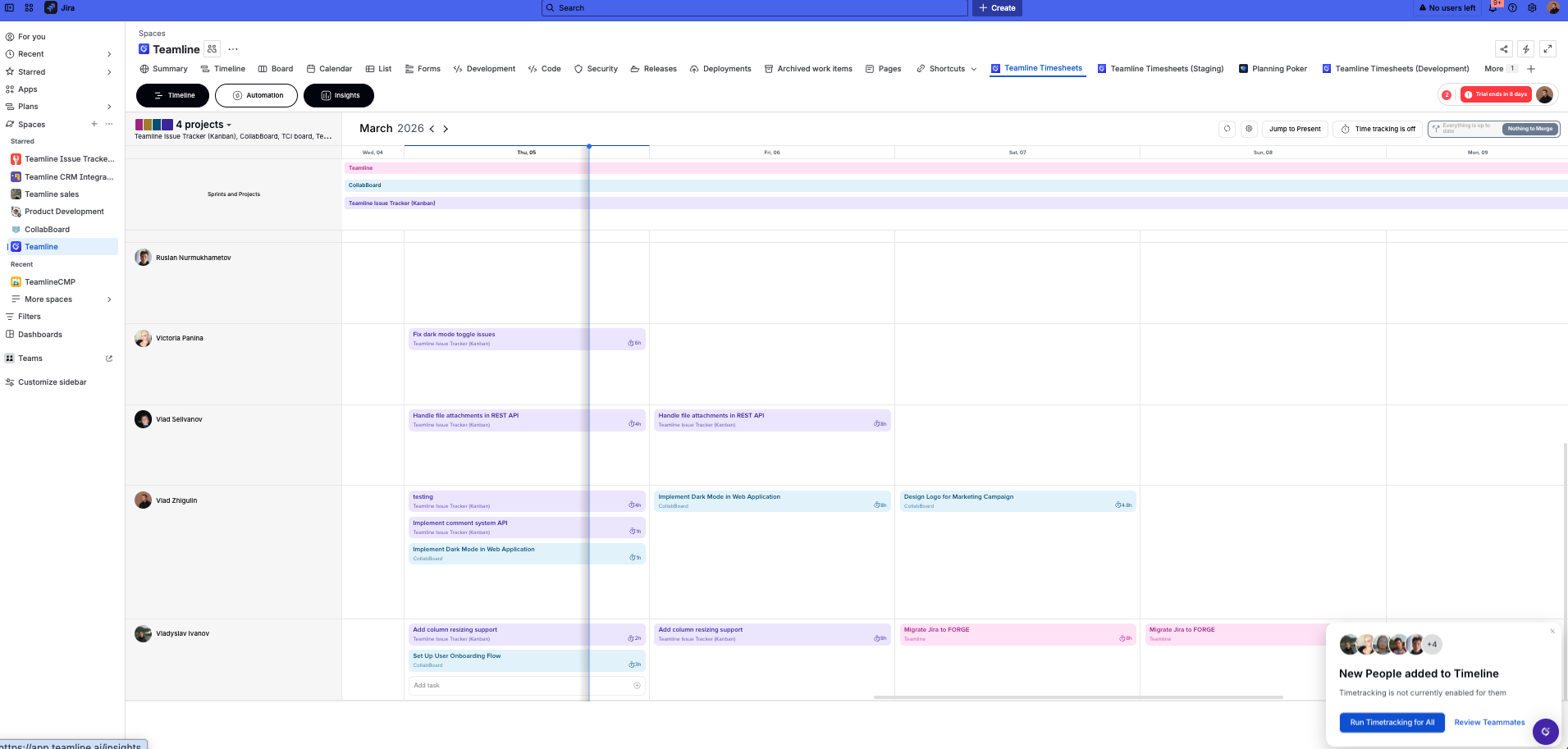Switch to the Automation view pill

(x=258, y=95)
